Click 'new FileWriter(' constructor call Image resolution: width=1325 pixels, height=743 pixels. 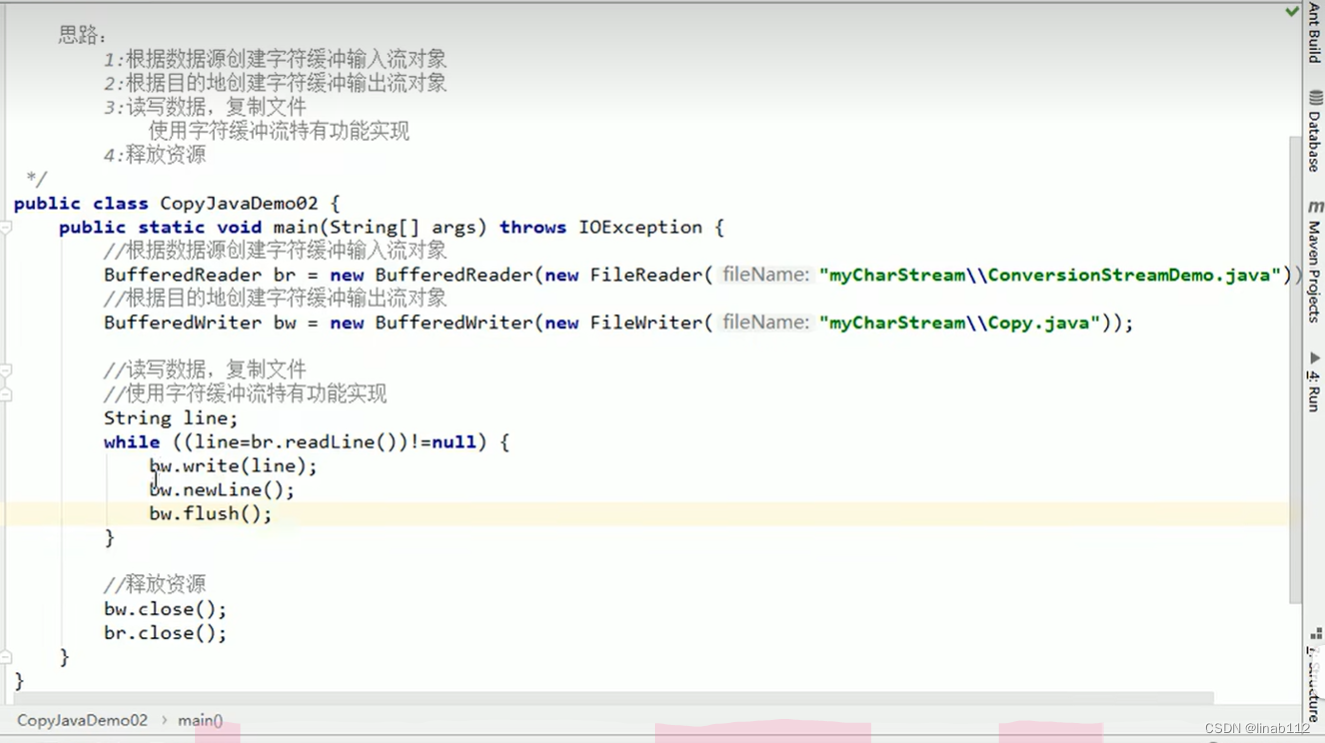tap(629, 323)
